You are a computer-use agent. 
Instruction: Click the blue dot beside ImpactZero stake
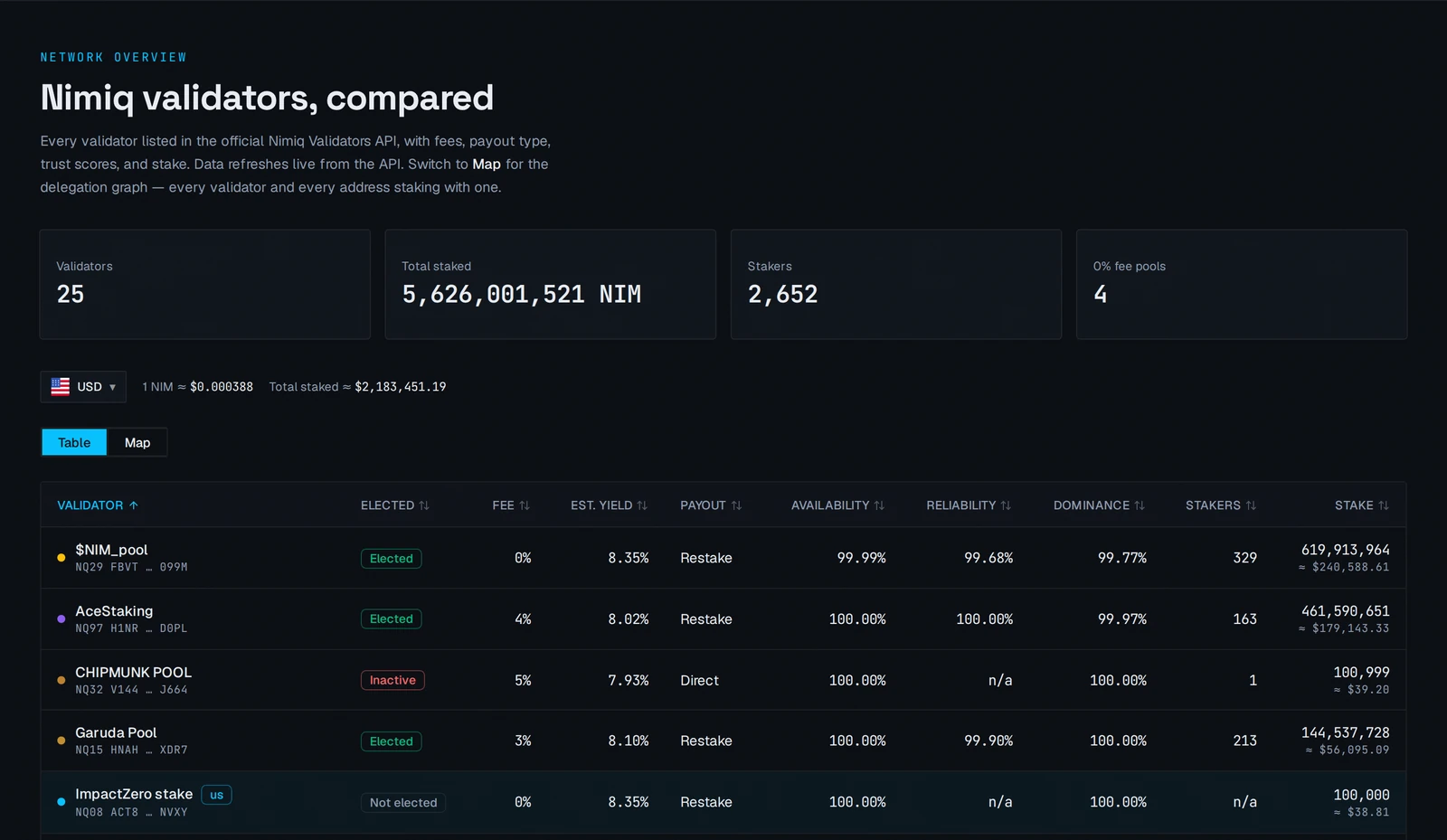pos(61,802)
